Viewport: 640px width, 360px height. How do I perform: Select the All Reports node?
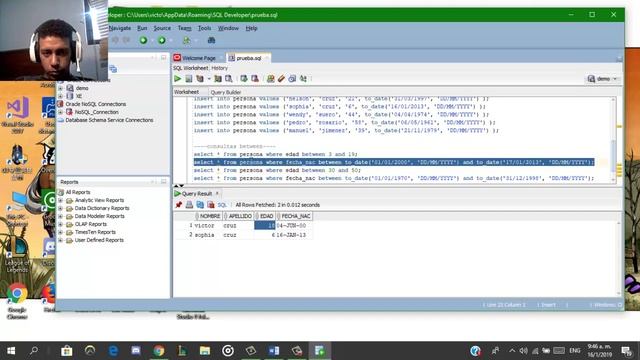coord(78,192)
